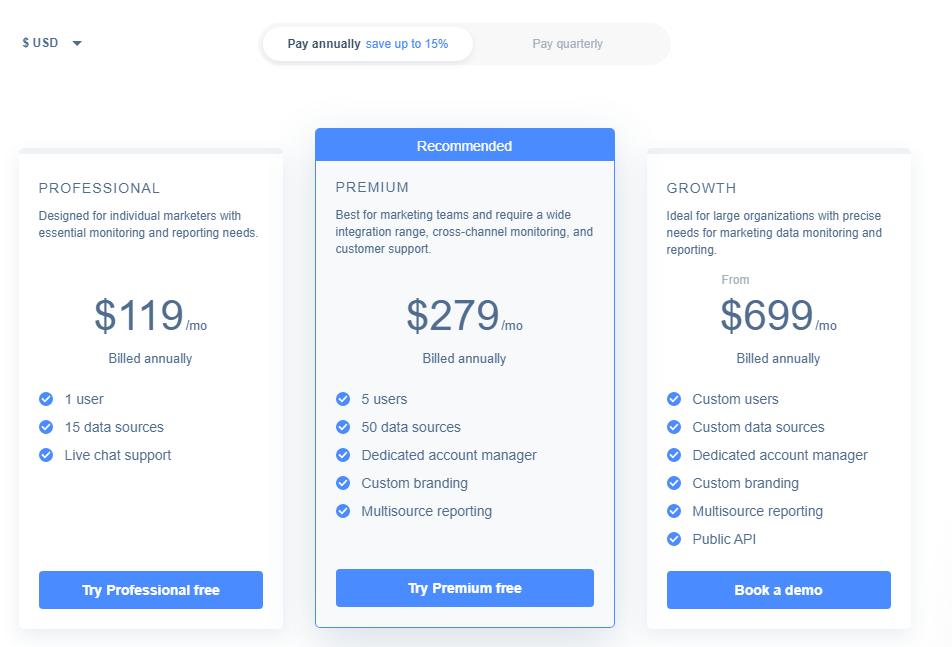Viewport: 952px width, 647px height.
Task: Click checkmark beside Premium's "Custom branding"
Action: (x=343, y=483)
